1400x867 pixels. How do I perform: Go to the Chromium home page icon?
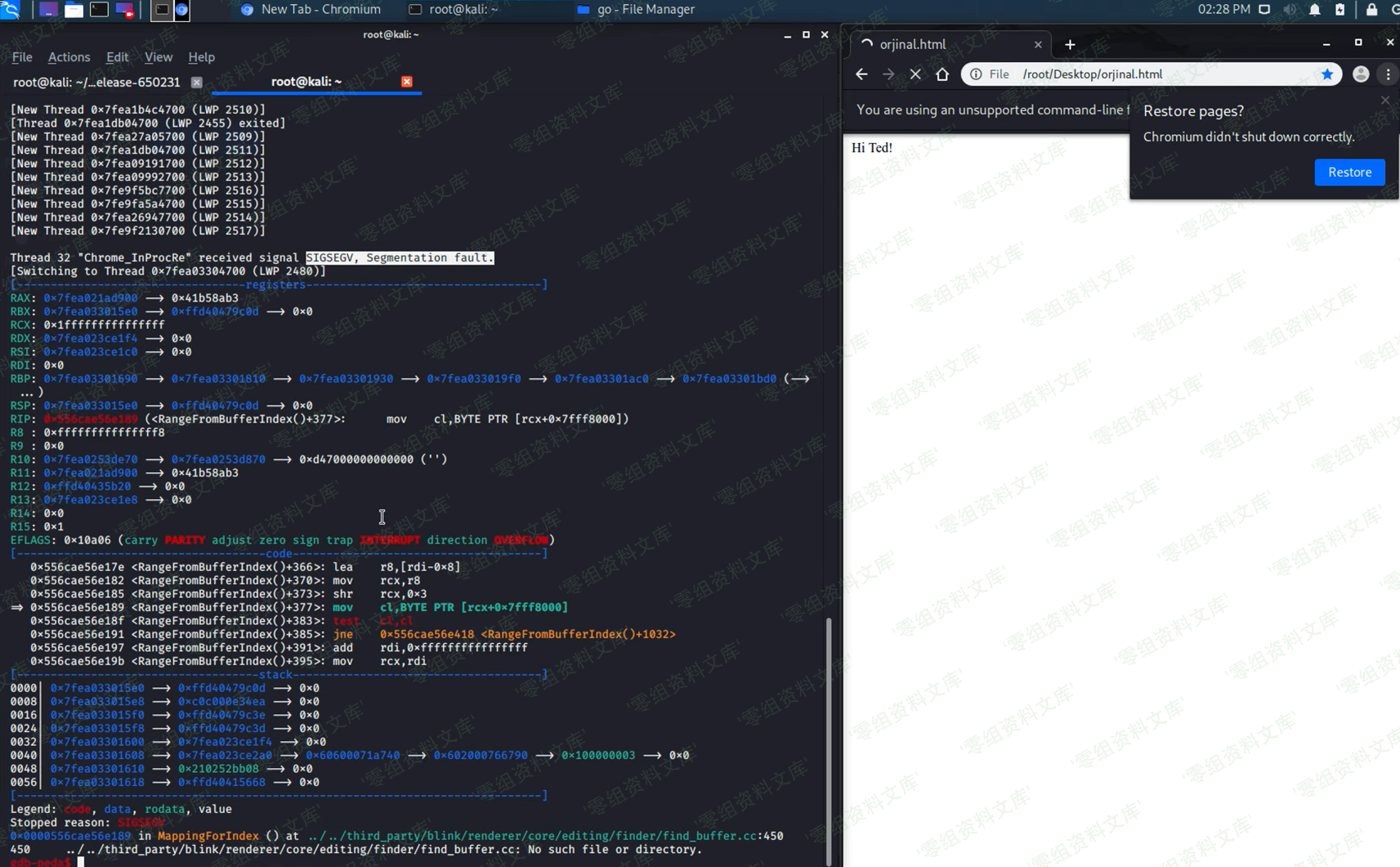(942, 74)
